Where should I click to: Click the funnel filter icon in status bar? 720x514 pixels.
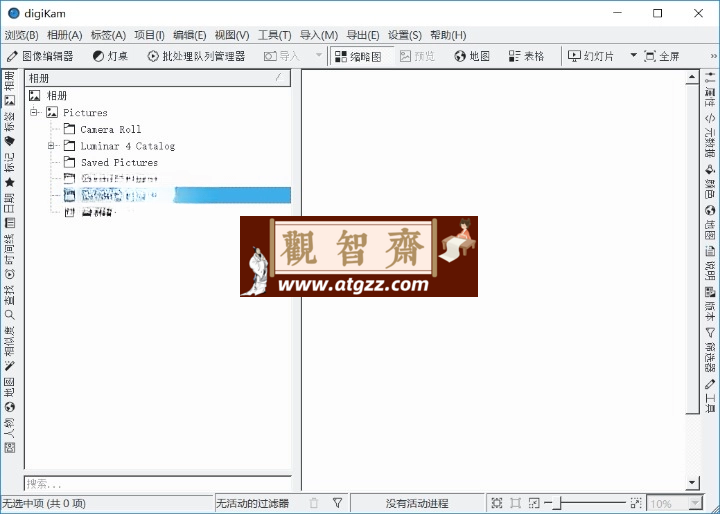(338, 503)
